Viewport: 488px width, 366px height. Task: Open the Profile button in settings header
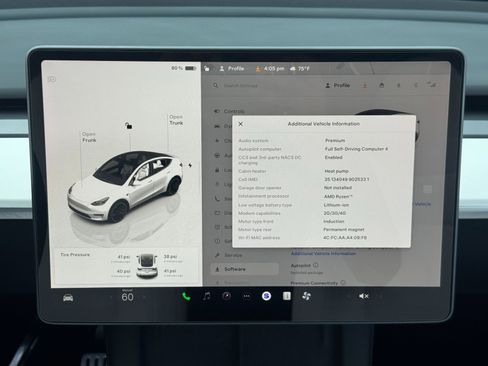pyautogui.click(x=337, y=85)
